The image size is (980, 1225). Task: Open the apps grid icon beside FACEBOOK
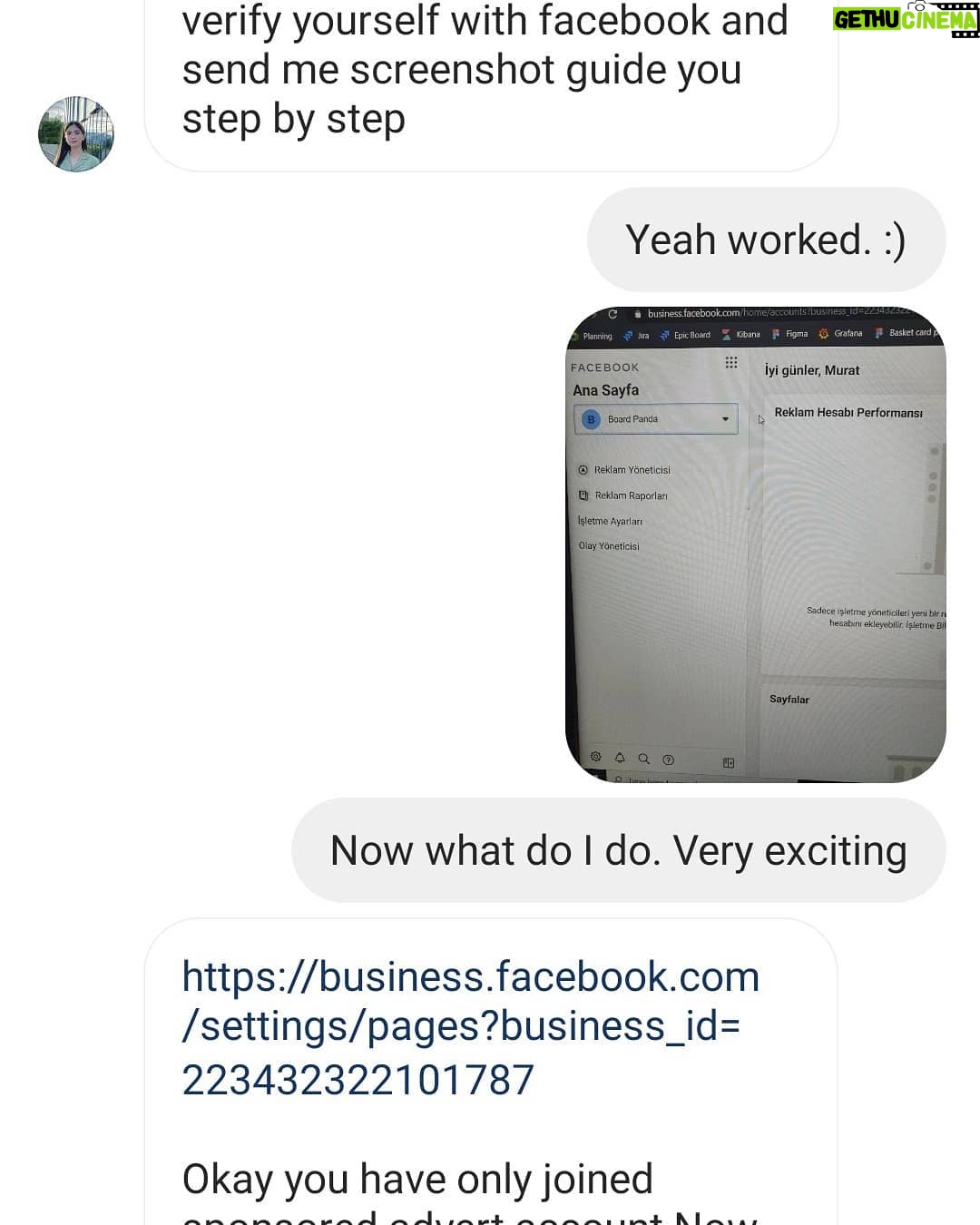(x=731, y=363)
